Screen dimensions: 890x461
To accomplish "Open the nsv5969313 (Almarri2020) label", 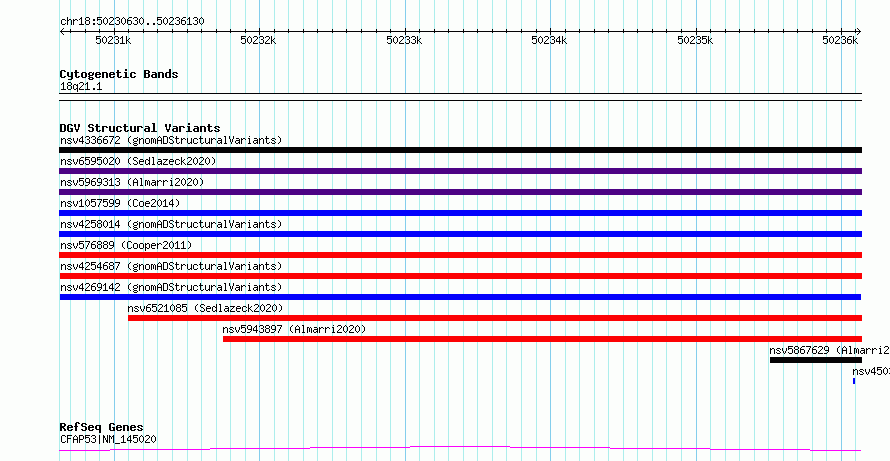I will [x=132, y=182].
